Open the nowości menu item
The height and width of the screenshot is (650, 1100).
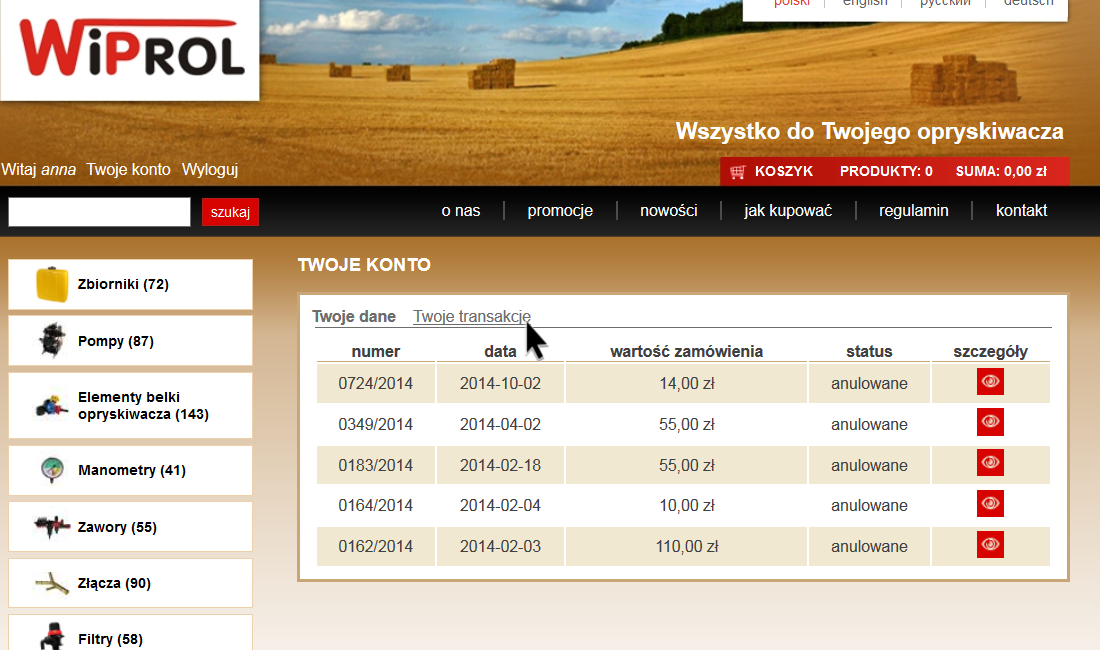pyautogui.click(x=669, y=210)
